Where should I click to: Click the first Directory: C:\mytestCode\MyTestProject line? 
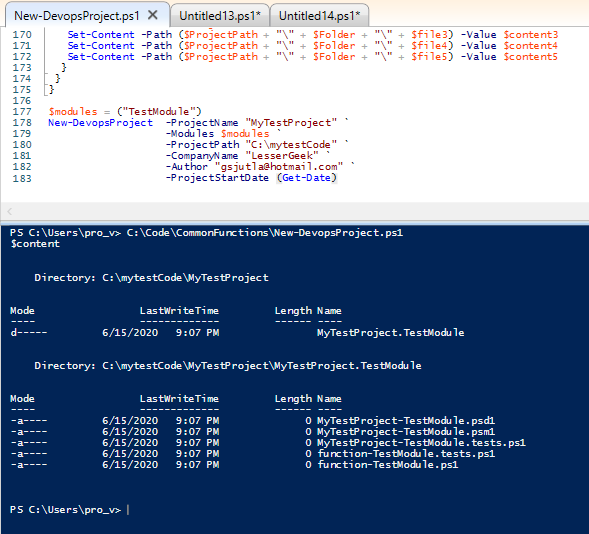(151, 278)
